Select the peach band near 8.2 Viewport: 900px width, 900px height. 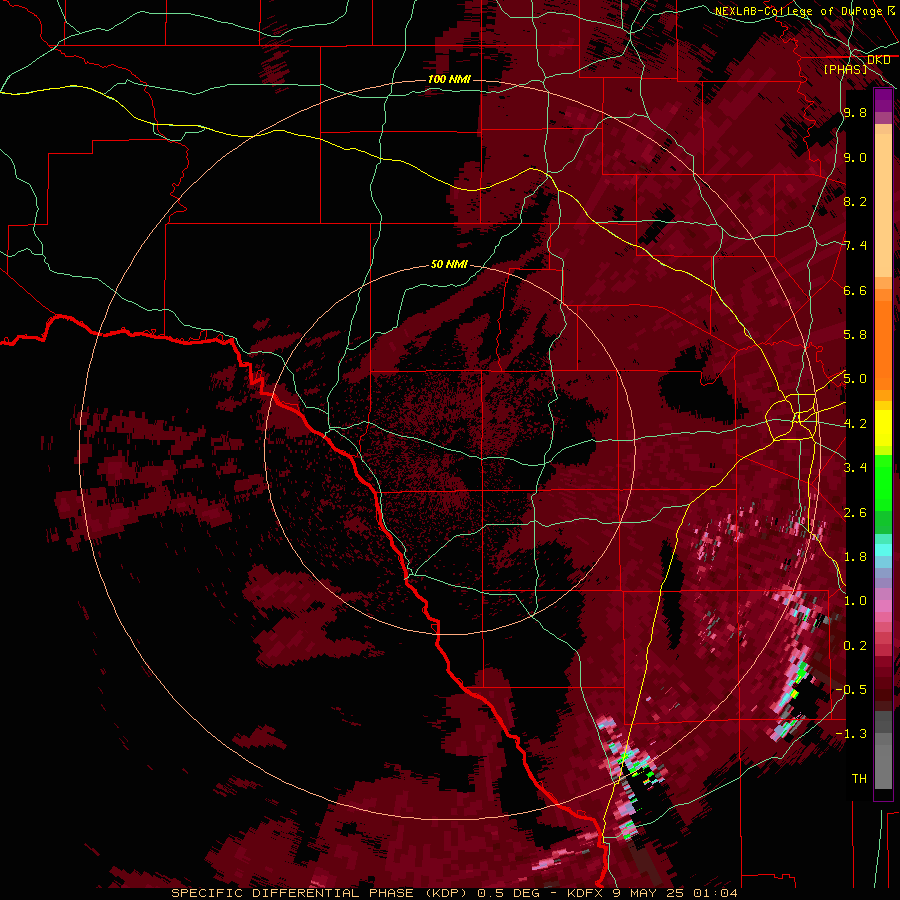tap(883, 205)
